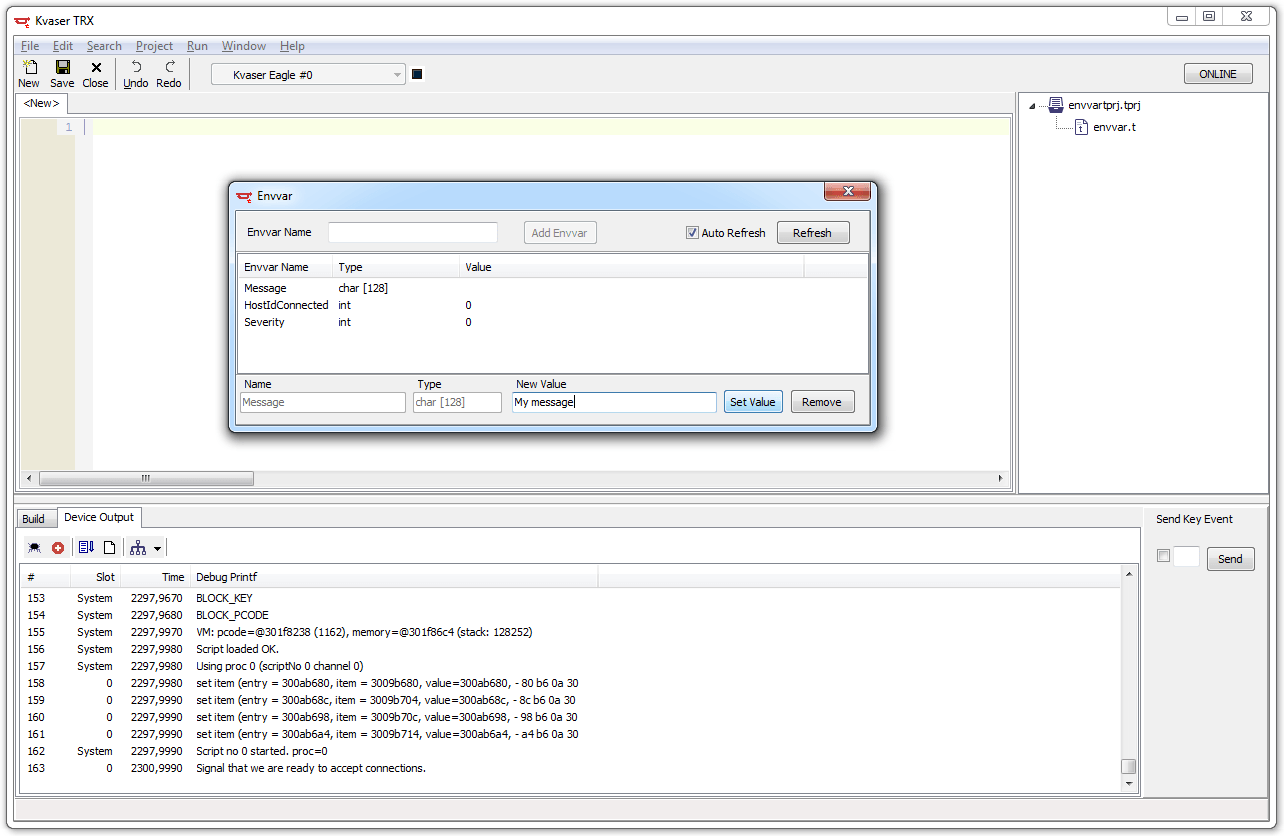Screen dimensions: 1284x836
Task: Click the blank page clear output icon
Action: (x=110, y=548)
